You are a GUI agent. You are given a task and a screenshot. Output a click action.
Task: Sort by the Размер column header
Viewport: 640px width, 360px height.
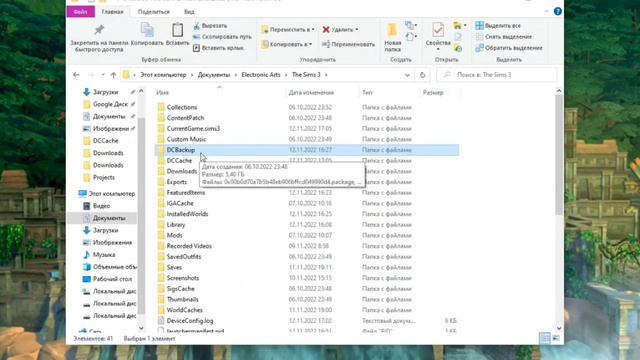[433, 93]
